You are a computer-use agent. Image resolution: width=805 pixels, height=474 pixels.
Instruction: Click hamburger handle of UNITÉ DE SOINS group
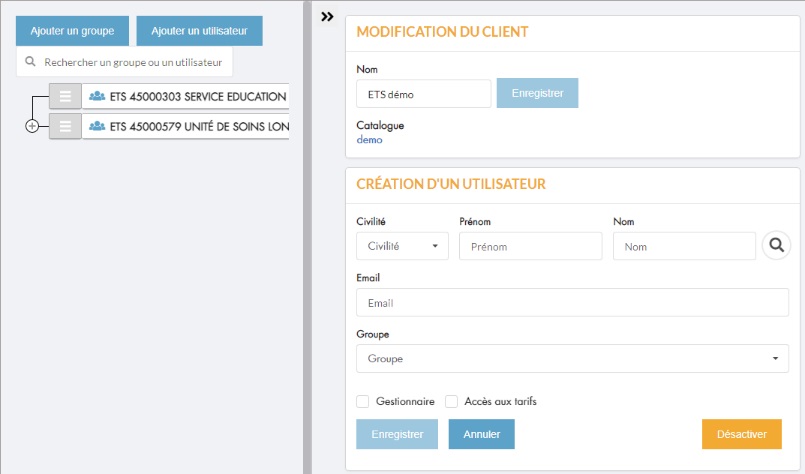pos(65,126)
